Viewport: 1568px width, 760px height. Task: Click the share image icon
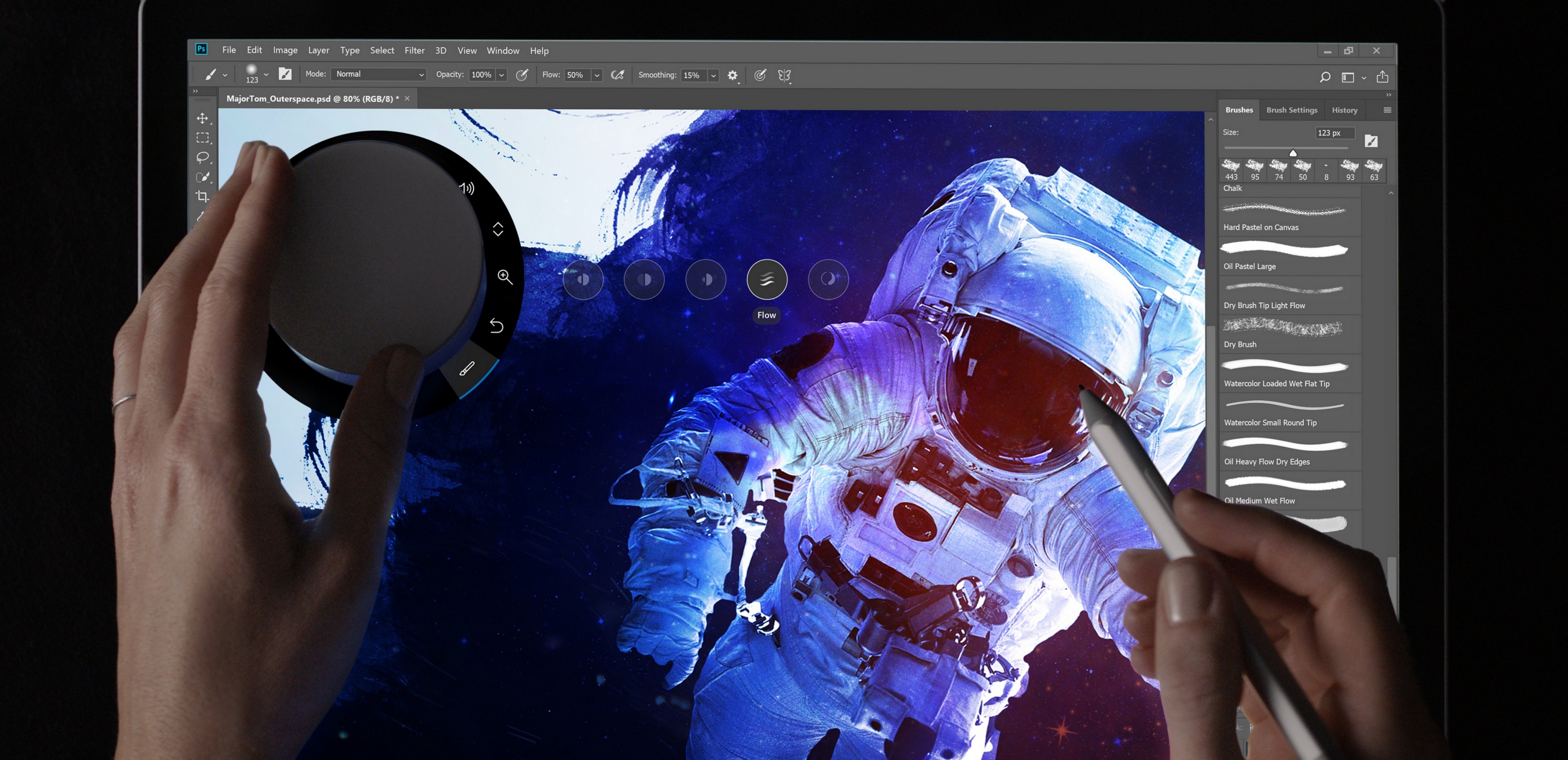coord(1382,77)
